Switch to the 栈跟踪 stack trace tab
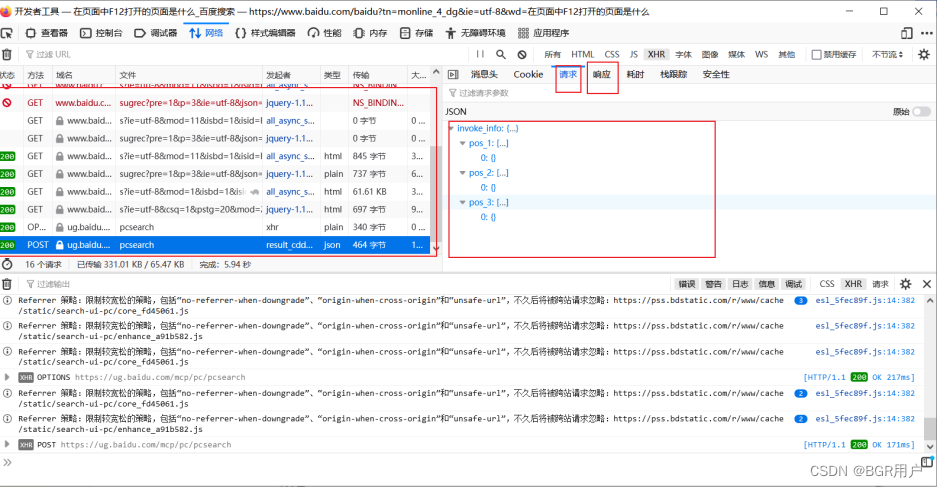 (673, 75)
